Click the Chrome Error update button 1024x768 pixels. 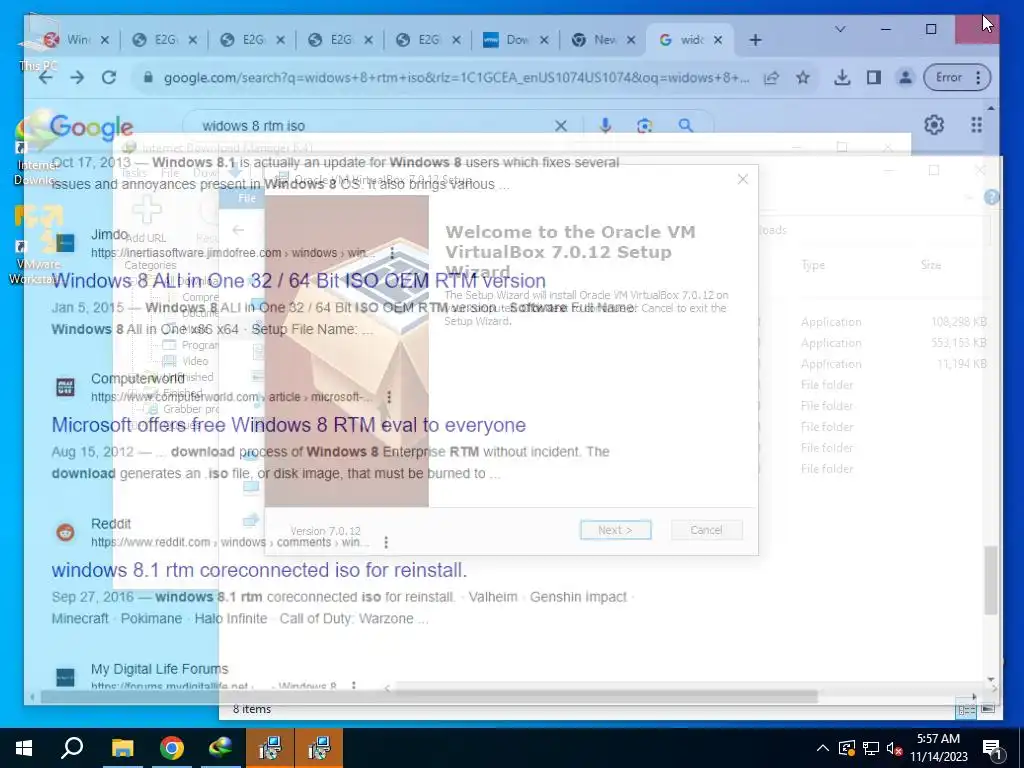[x=957, y=78]
